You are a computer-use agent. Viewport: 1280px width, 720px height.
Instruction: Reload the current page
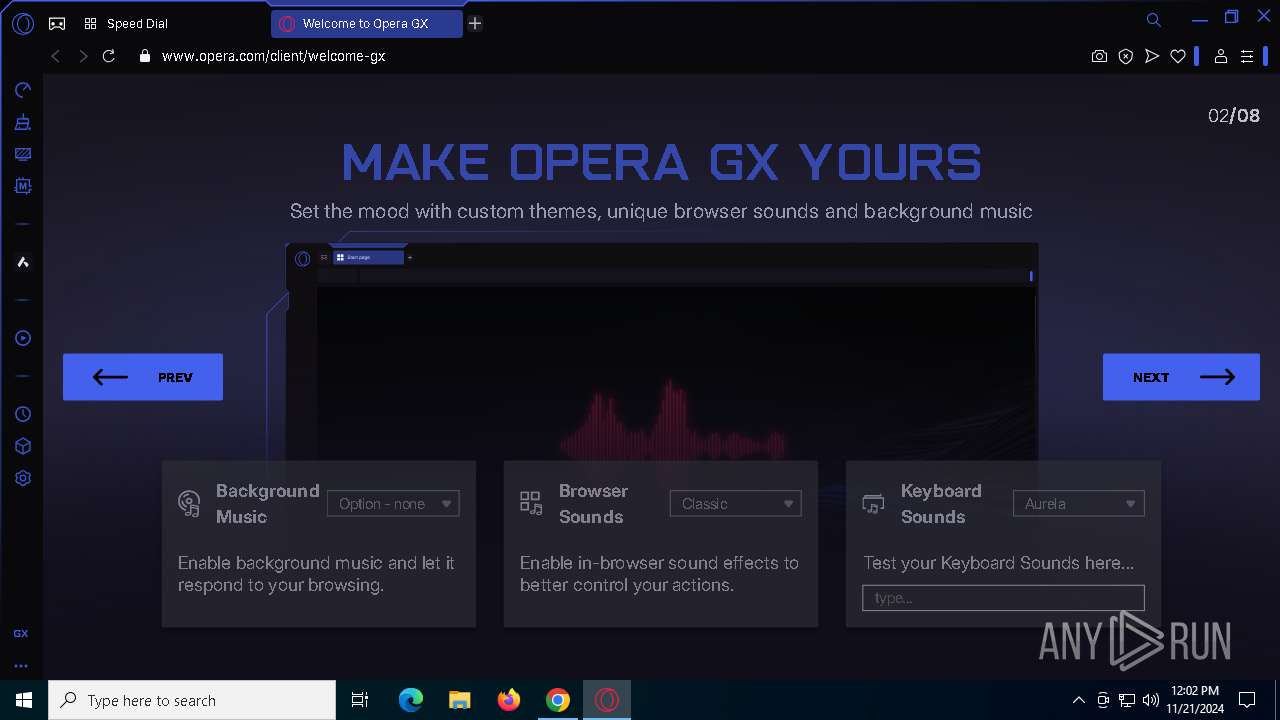(109, 56)
